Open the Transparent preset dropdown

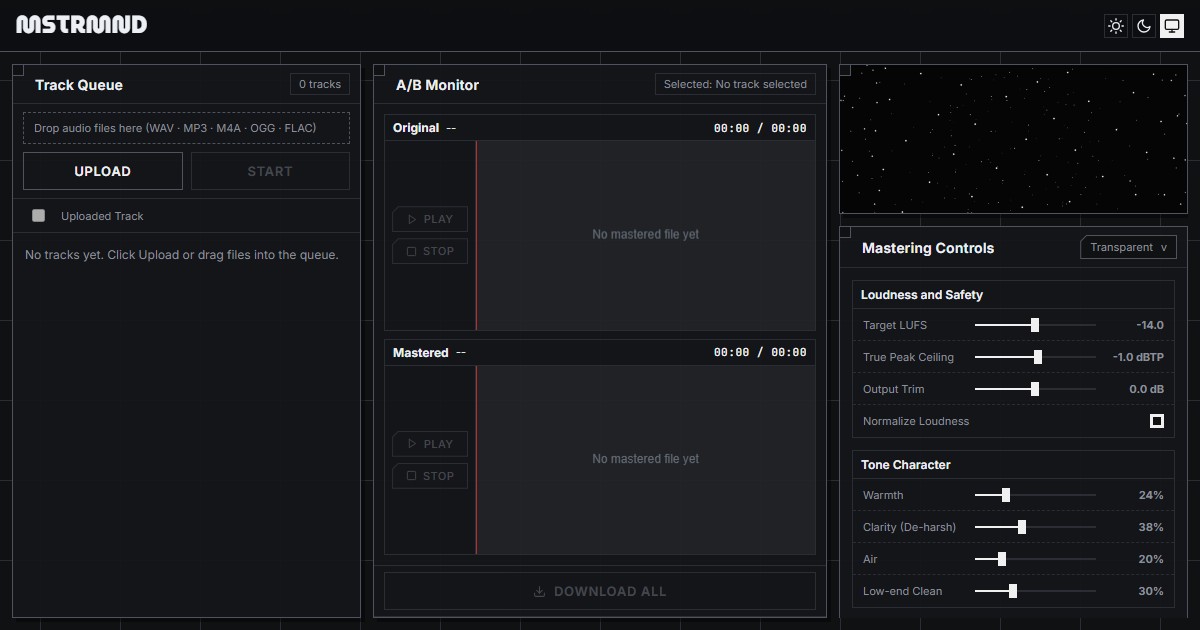[x=1128, y=247]
